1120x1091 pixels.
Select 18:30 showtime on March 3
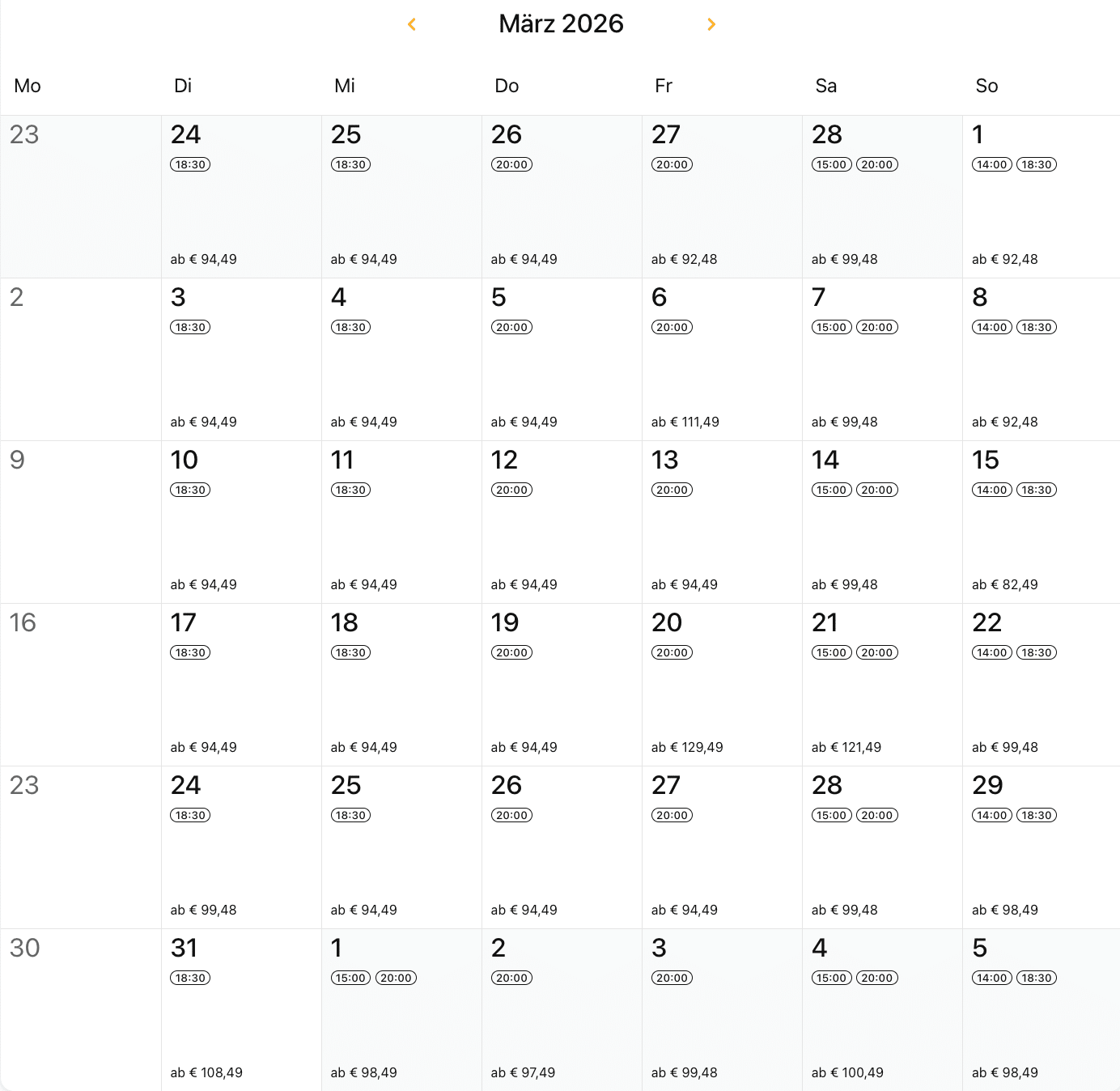coord(190,327)
